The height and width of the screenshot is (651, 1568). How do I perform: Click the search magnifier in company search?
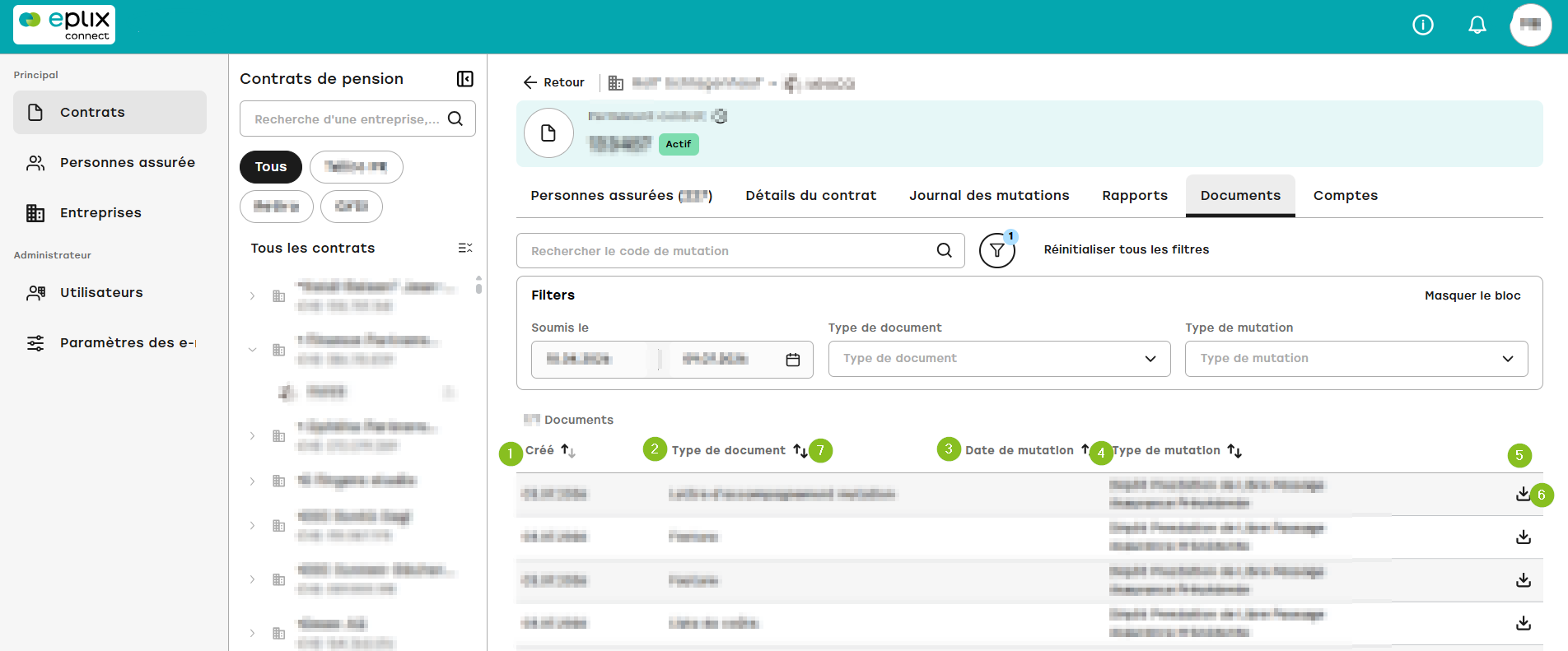tap(455, 119)
